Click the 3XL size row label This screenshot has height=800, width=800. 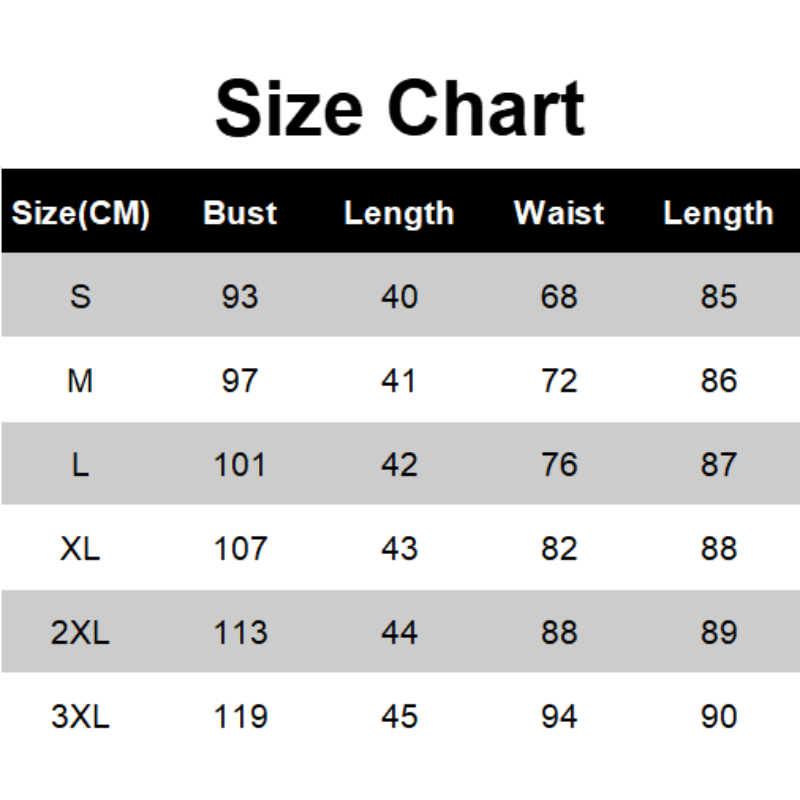tap(80, 717)
